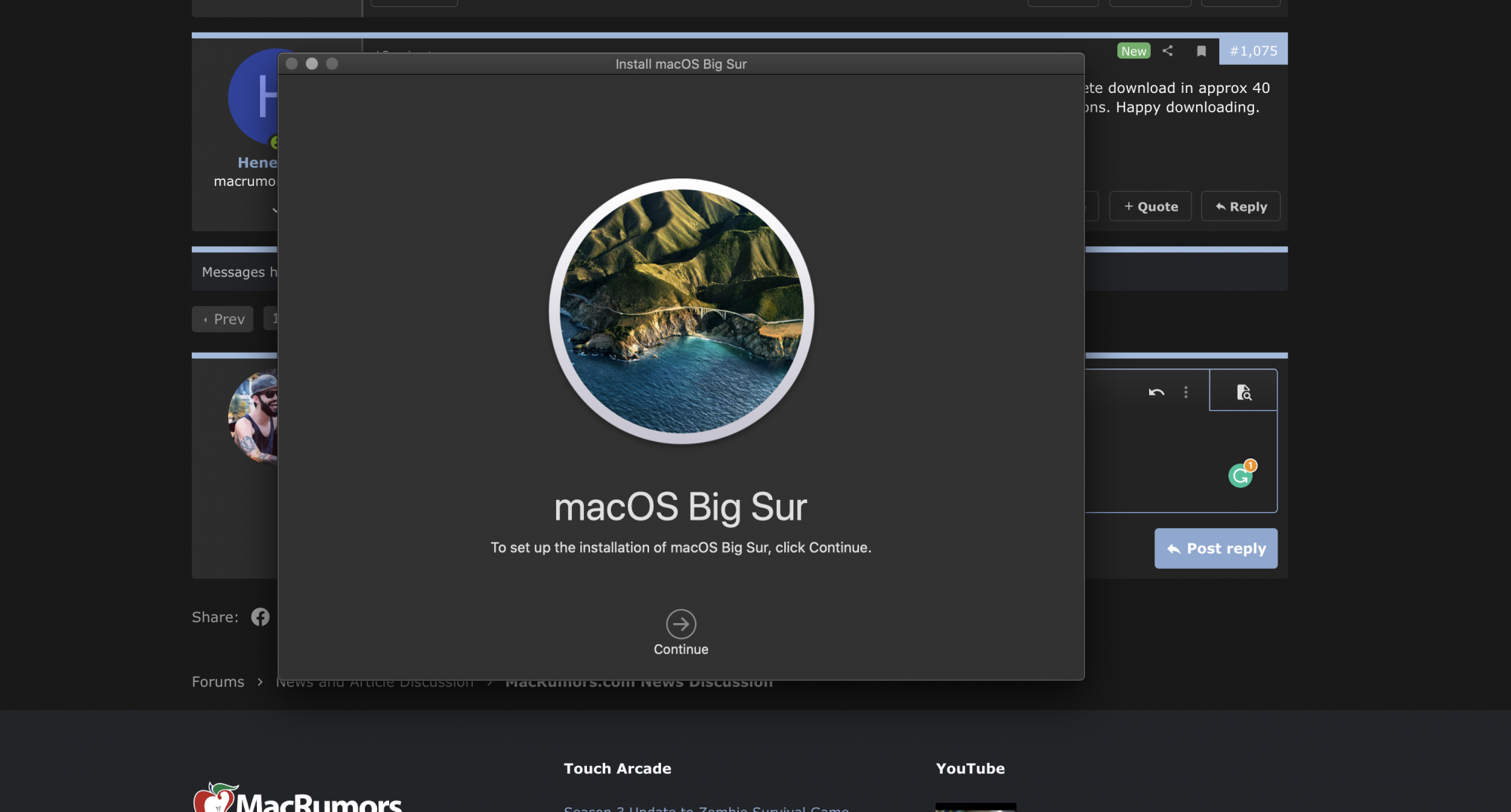Open the three-dot more options in the editor
The image size is (1511, 812).
pos(1186,392)
